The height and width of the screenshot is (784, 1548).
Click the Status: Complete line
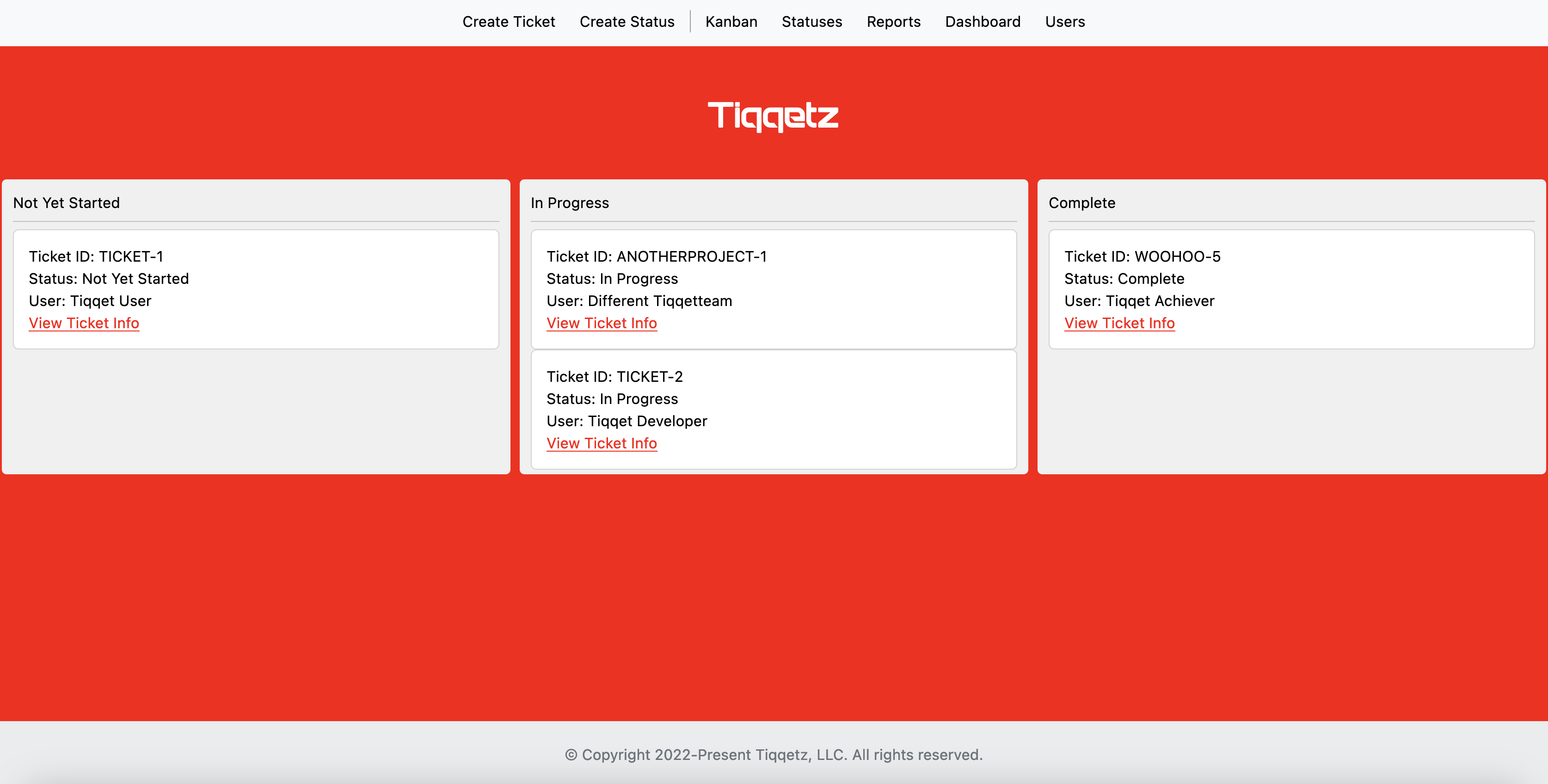1124,279
